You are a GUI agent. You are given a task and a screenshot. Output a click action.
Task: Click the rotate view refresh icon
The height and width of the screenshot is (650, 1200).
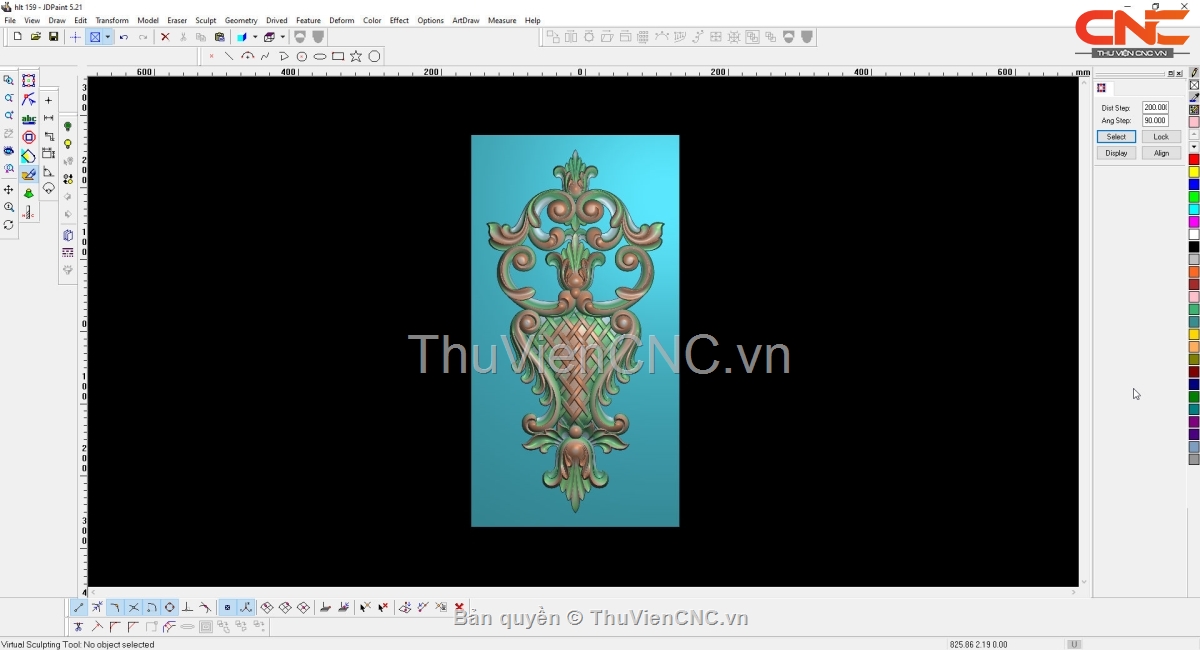click(9, 225)
